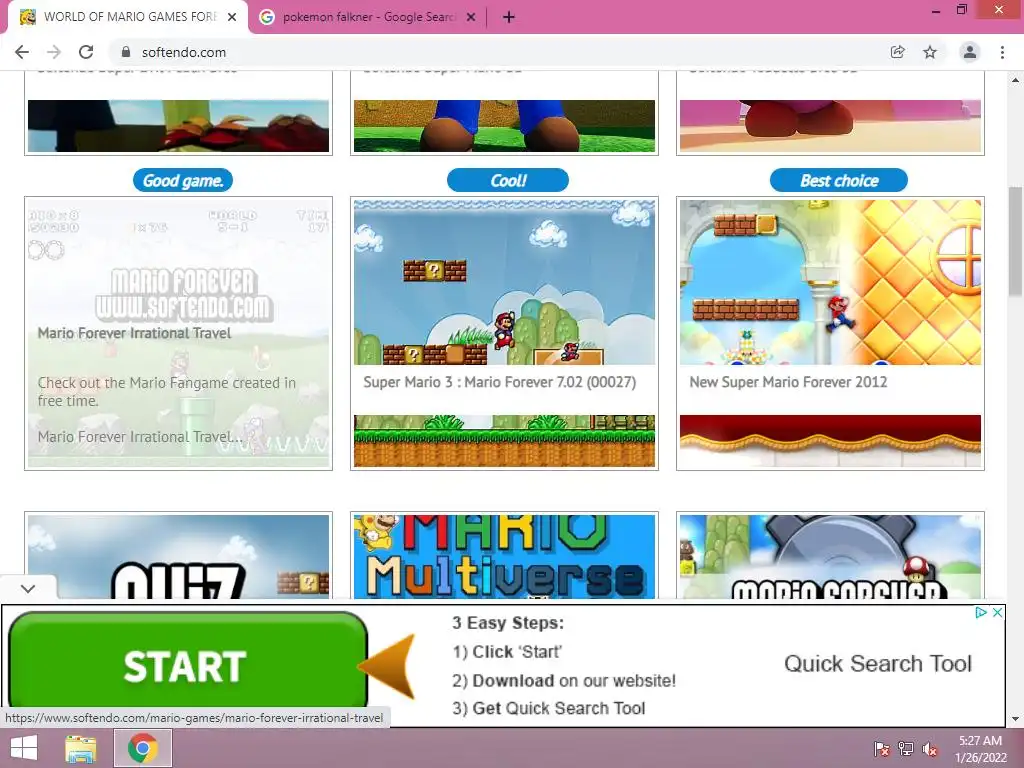Viewport: 1024px width, 768px height.
Task: Select the World of Mario Games tab
Action: (x=128, y=17)
